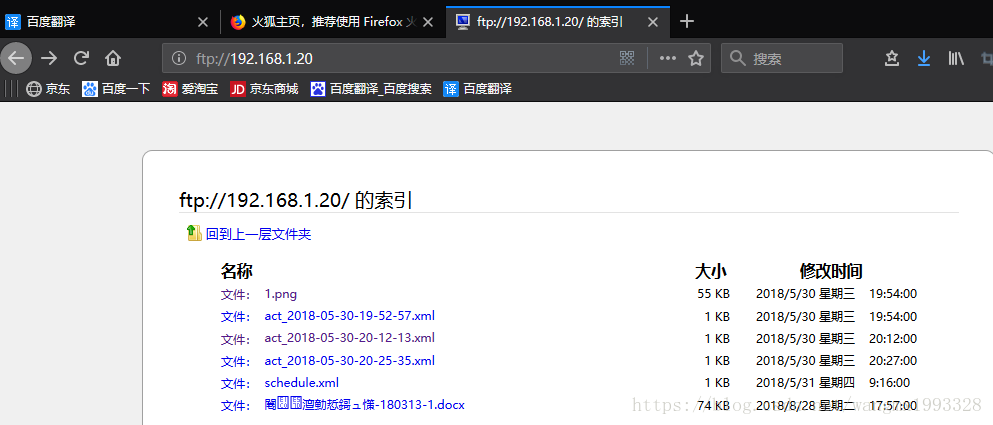This screenshot has height=425, width=993.
Task: Open the 爱淘宝 bookmark
Action: click(x=190, y=89)
